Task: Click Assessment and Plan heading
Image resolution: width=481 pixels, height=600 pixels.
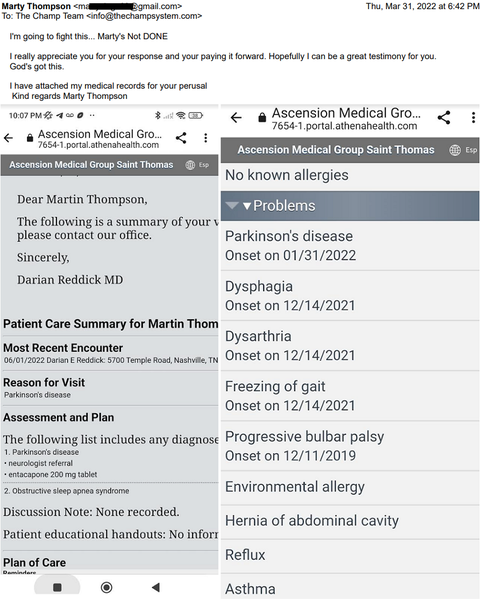Action: pyautogui.click(x=59, y=417)
